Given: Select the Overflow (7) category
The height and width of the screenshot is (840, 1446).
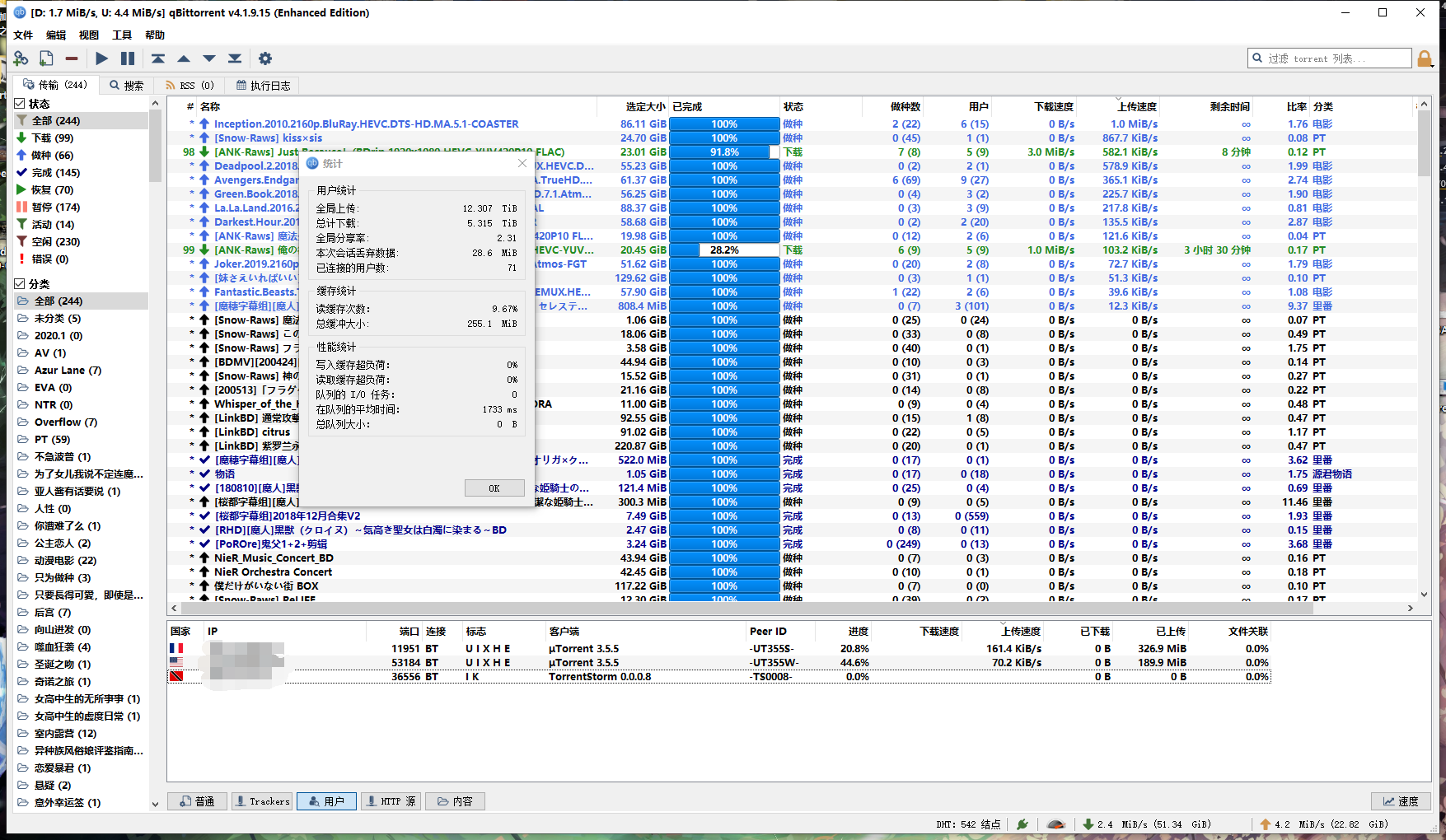Looking at the screenshot, I should pyautogui.click(x=81, y=422).
